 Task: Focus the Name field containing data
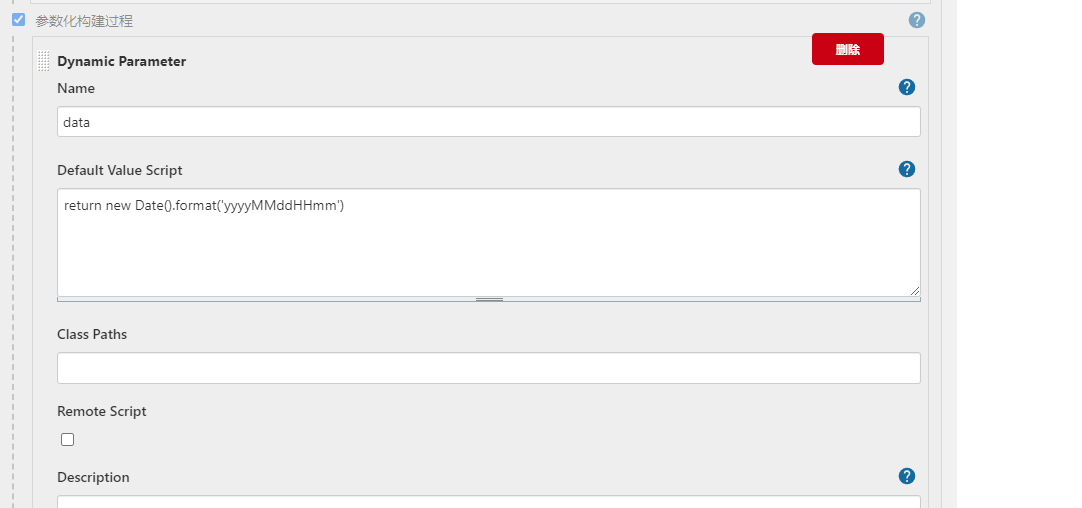[488, 122]
